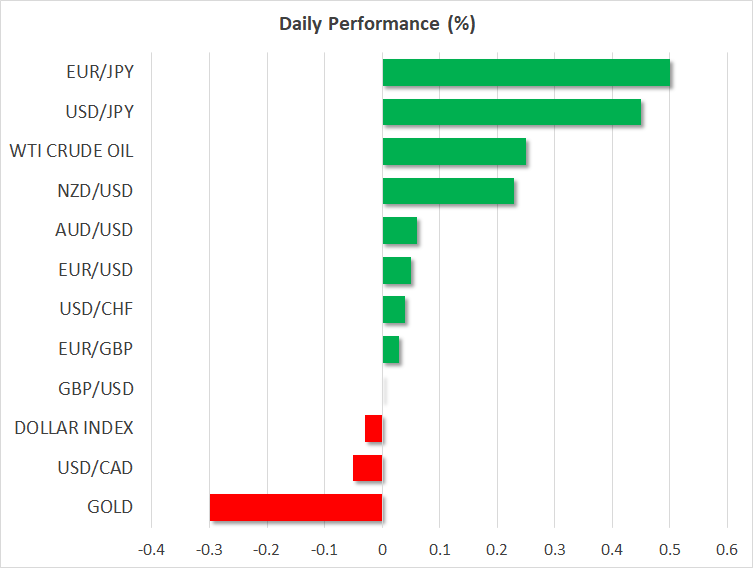Select the GOLD category label
Viewport: 753px width, 568px height.
[110, 507]
